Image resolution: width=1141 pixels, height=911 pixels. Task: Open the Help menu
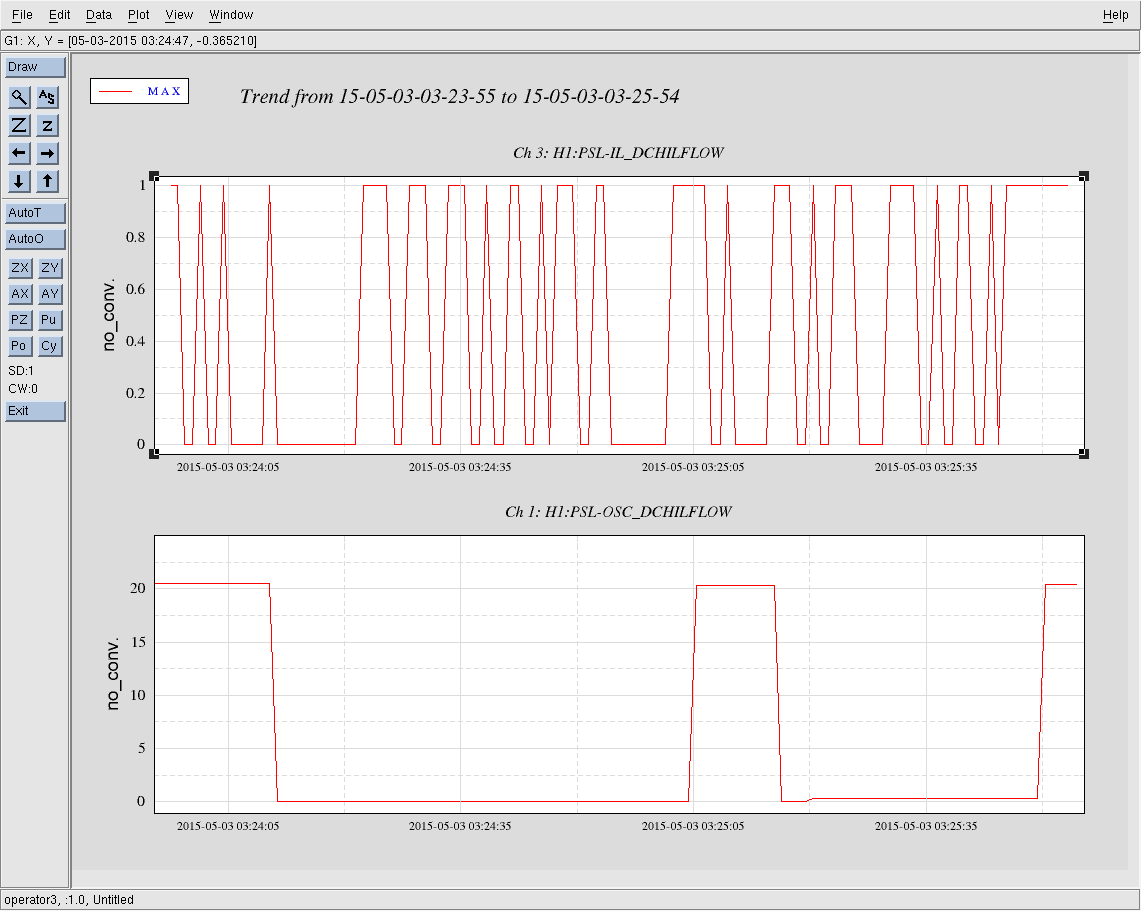coord(1116,15)
